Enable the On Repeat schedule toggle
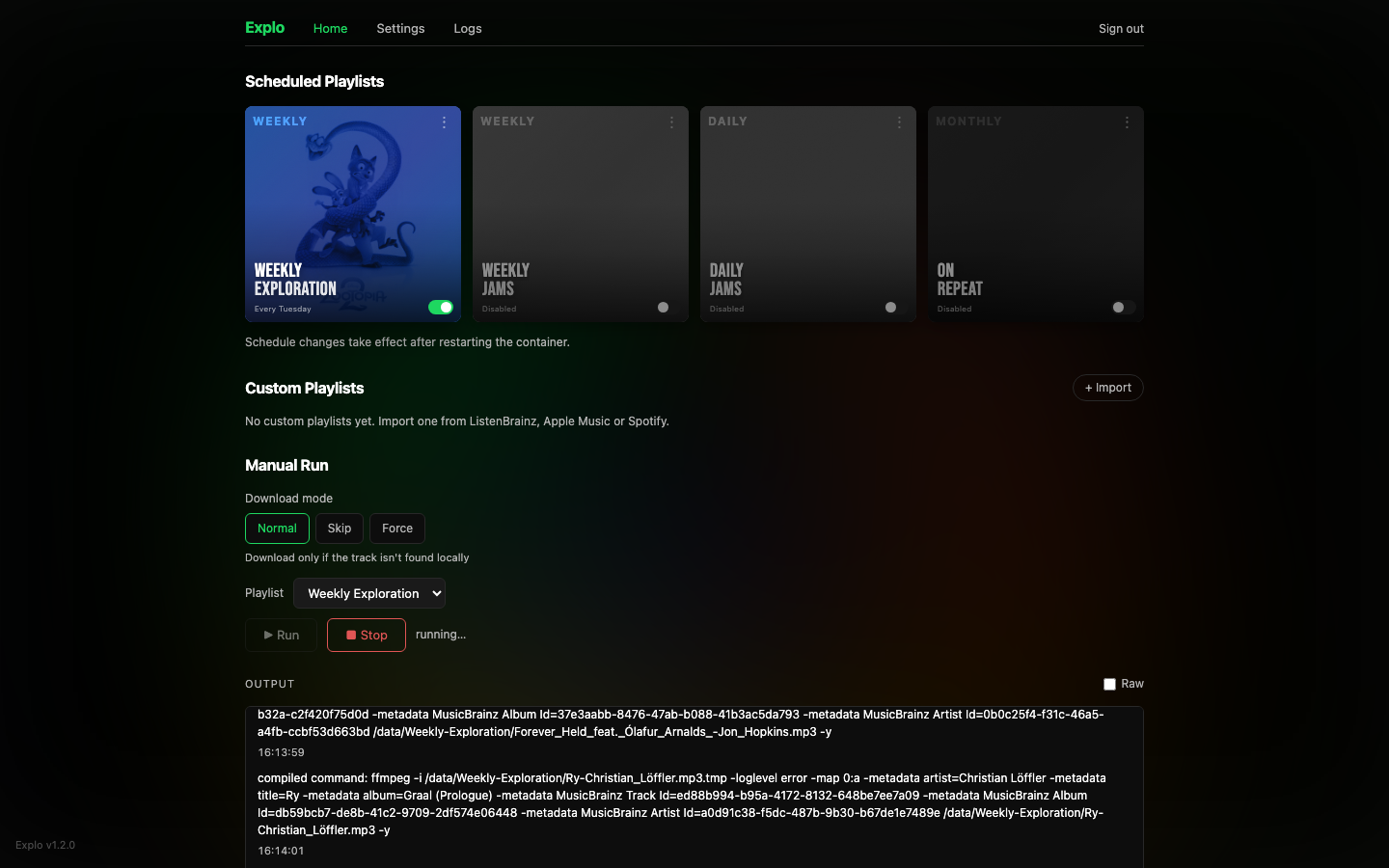The image size is (1389, 868). (x=1123, y=308)
